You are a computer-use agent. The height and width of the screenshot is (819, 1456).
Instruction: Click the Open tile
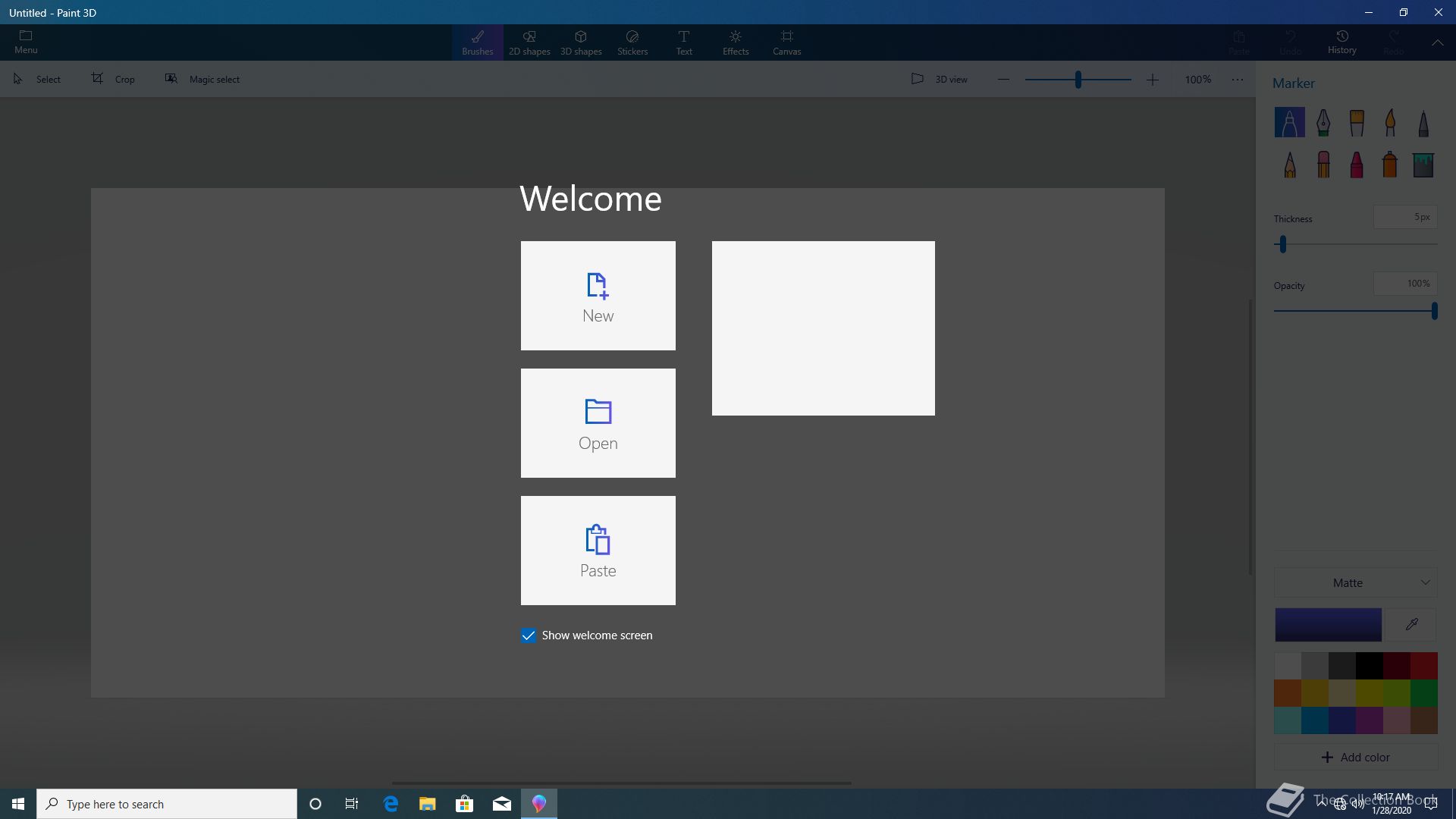[598, 423]
